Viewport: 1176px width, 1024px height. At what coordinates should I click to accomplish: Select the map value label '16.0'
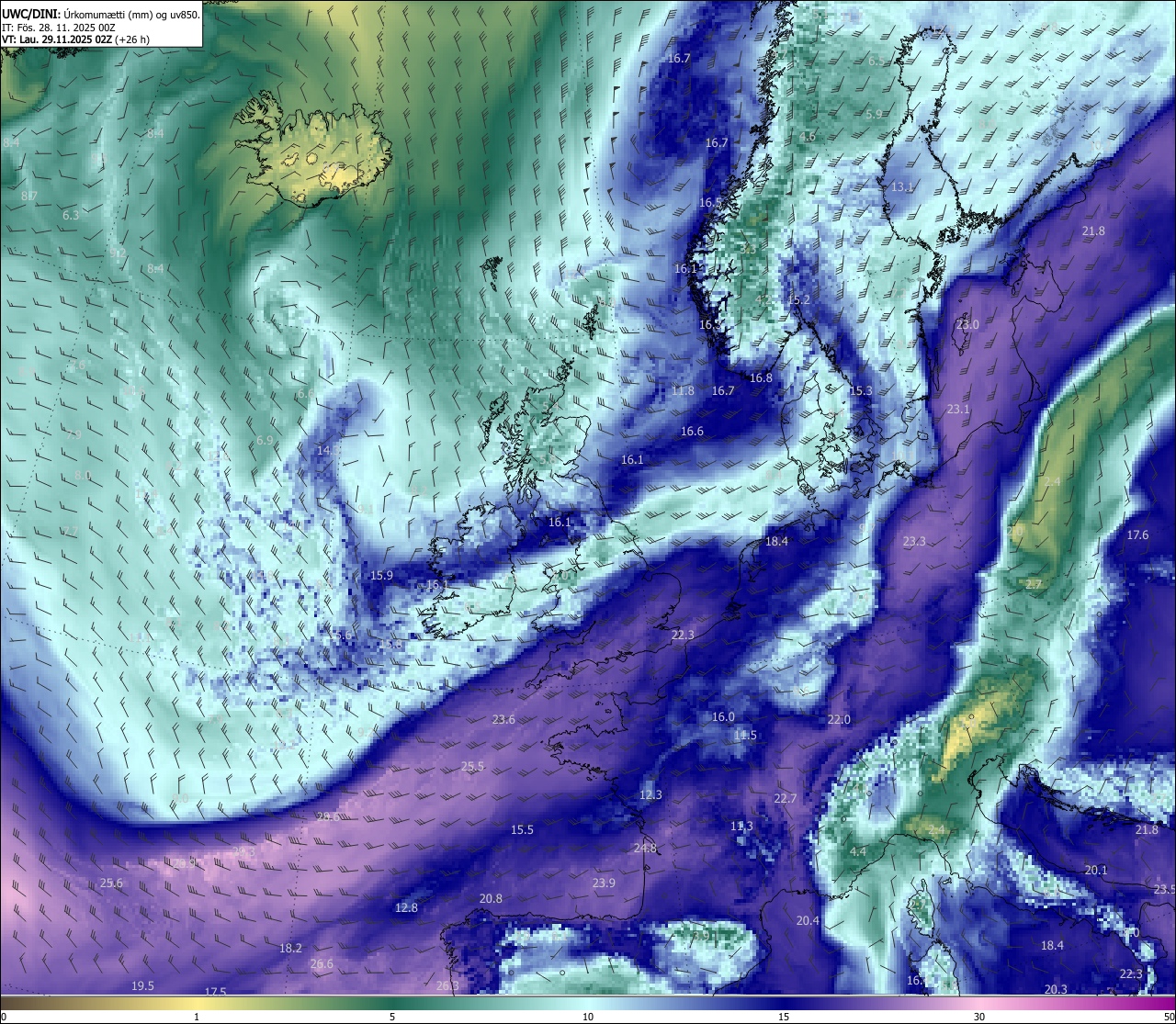pos(723,716)
